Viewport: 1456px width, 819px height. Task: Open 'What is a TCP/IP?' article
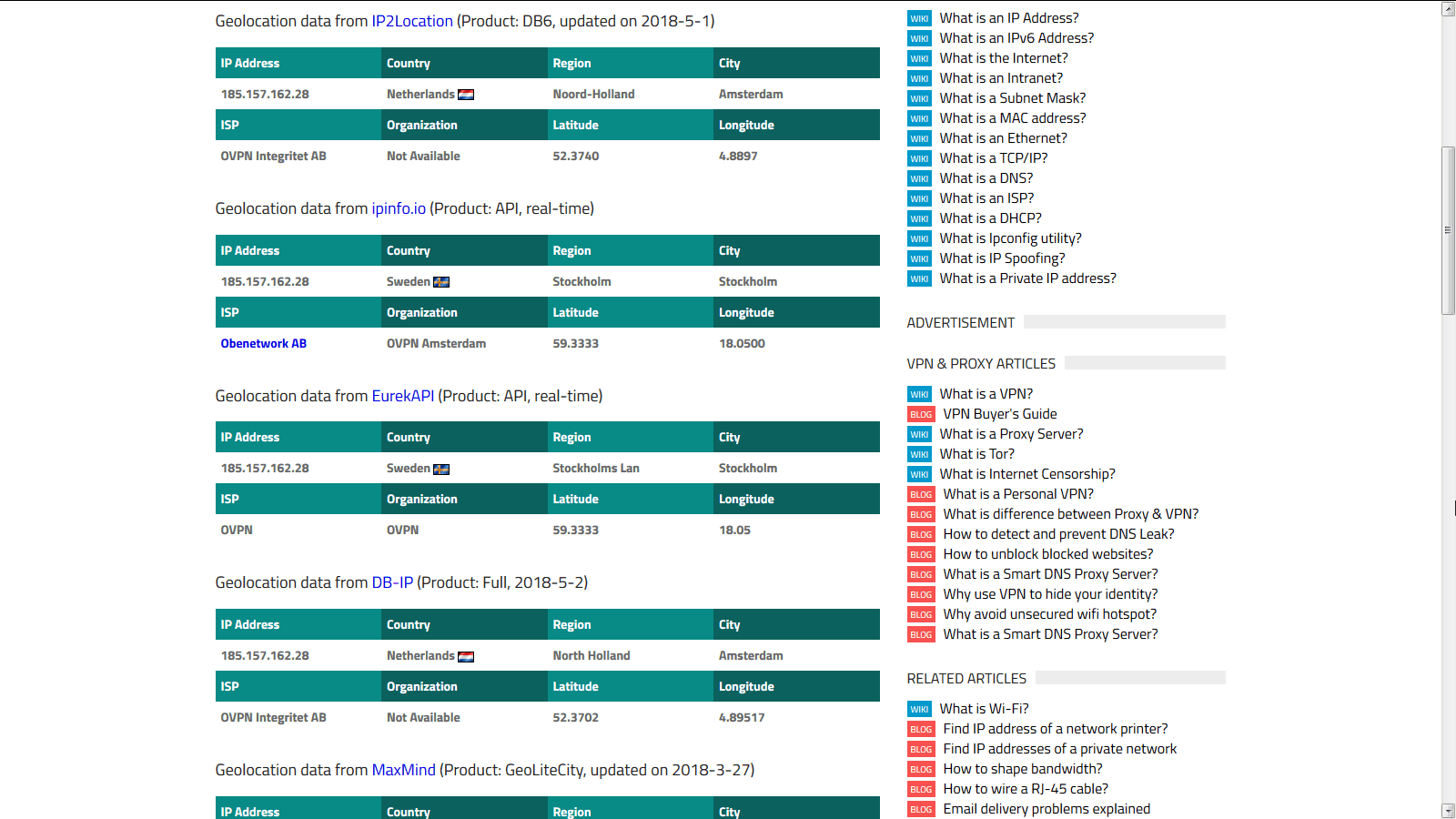(994, 158)
